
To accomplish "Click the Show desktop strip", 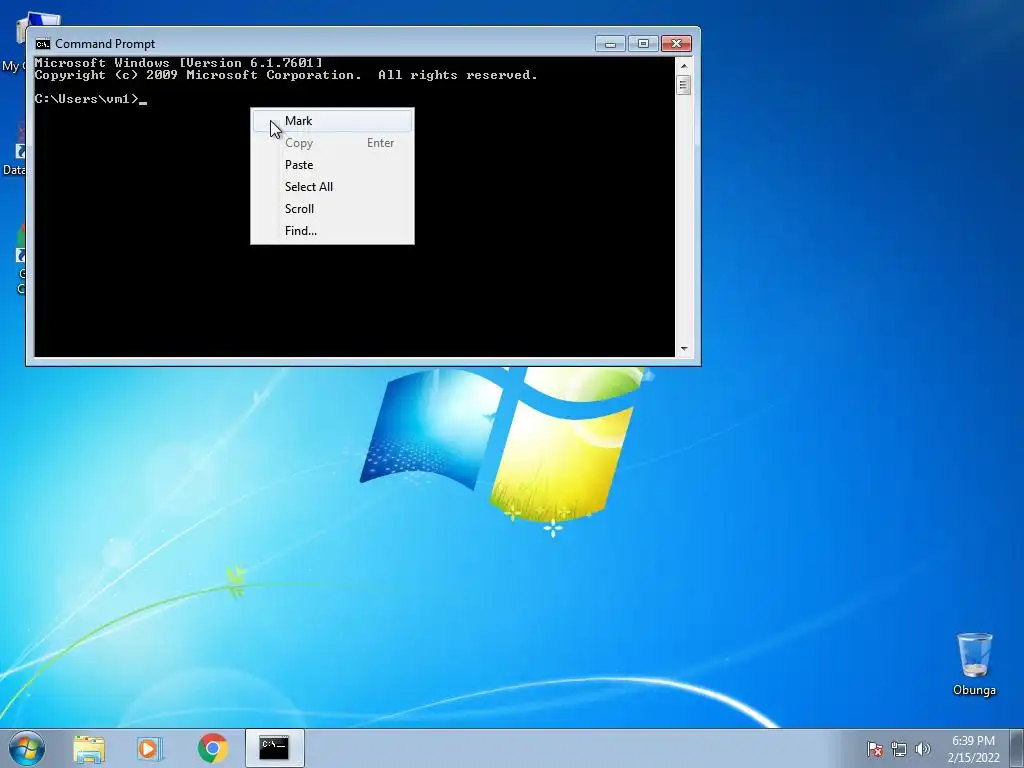I will [1017, 748].
